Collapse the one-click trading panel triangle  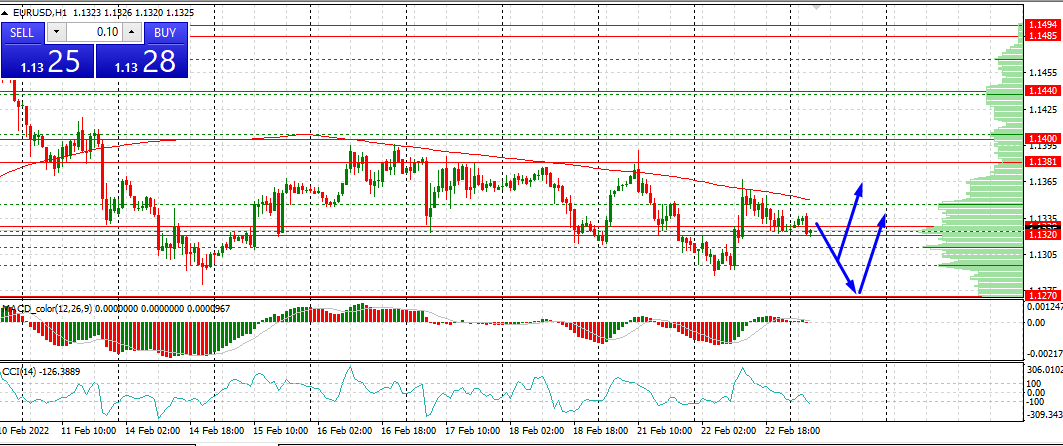[6, 13]
